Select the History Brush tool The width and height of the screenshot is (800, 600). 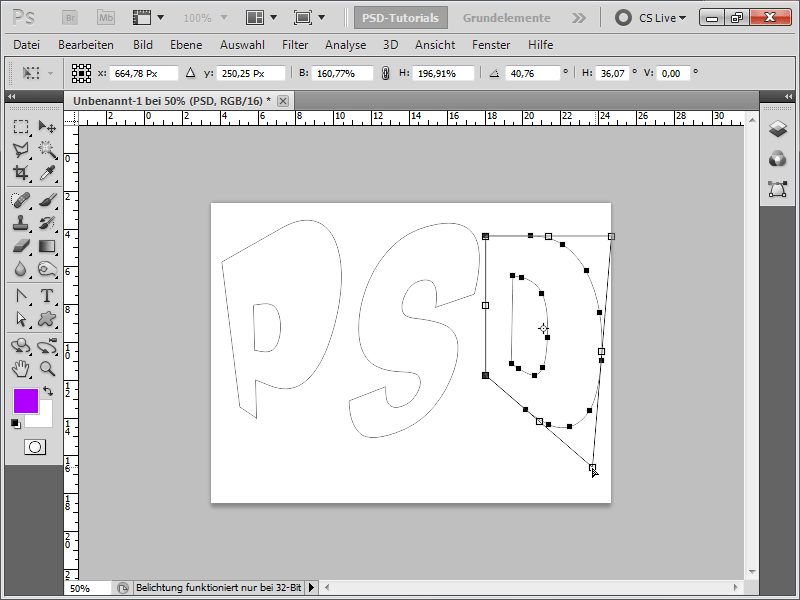point(47,223)
